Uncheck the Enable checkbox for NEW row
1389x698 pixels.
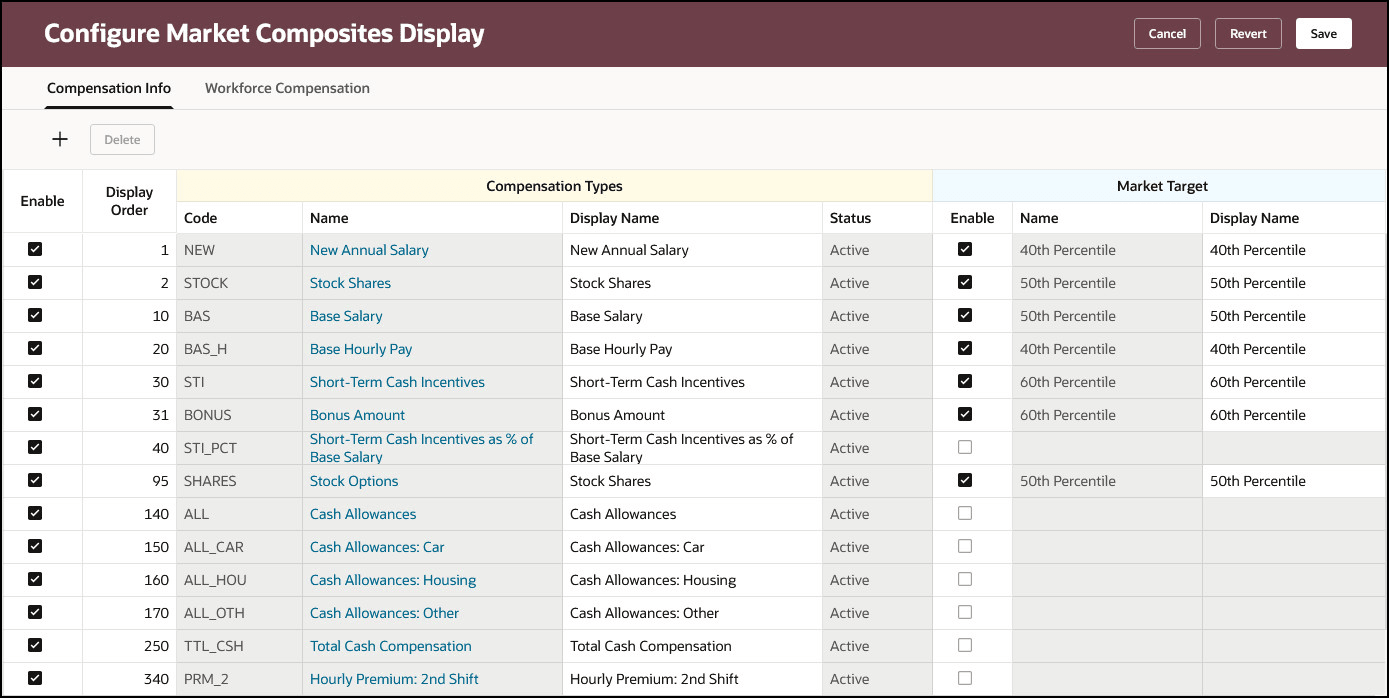pyautogui.click(x=35, y=249)
